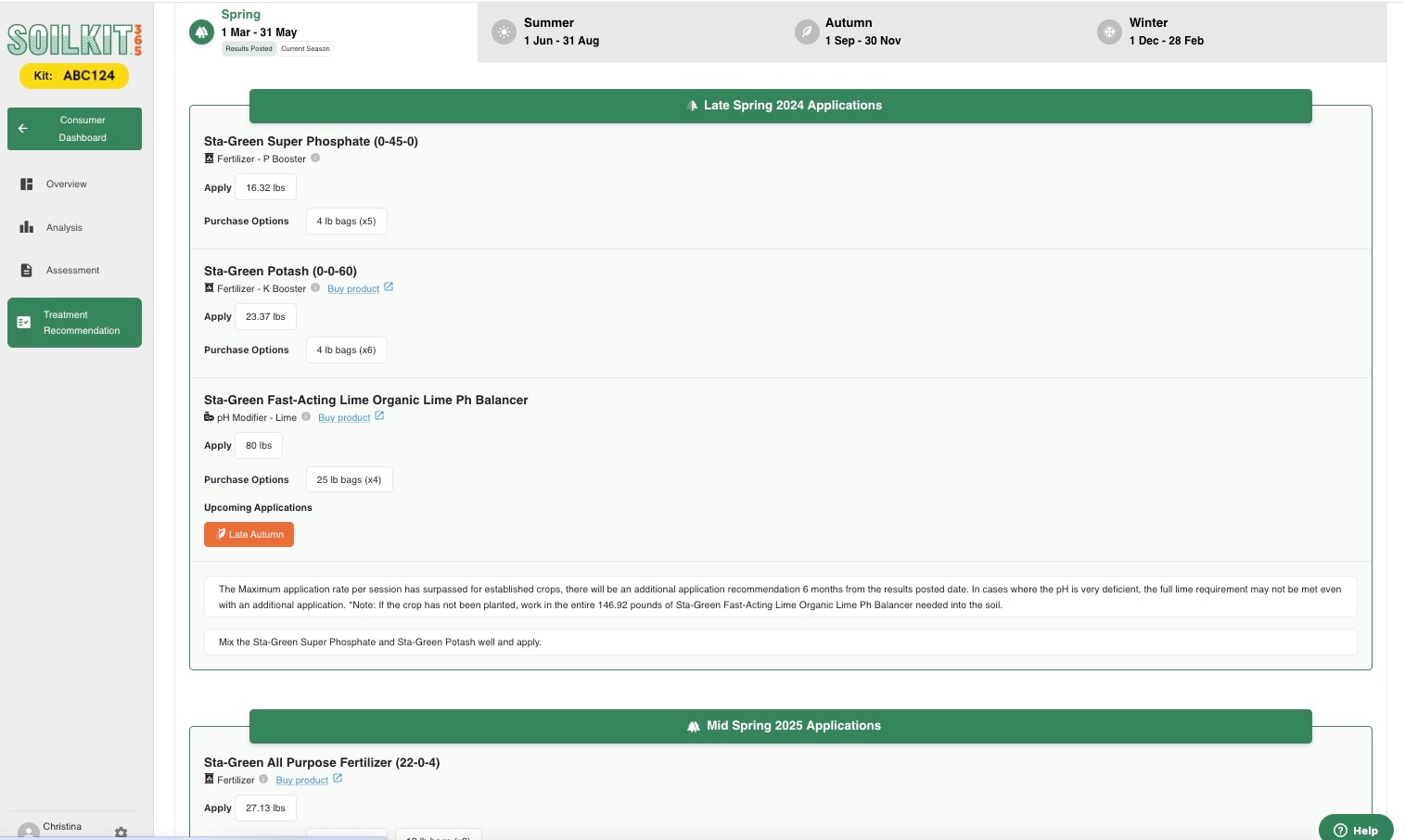1405x840 pixels.
Task: Click the Analysis bar chart icon
Action: tap(27, 227)
